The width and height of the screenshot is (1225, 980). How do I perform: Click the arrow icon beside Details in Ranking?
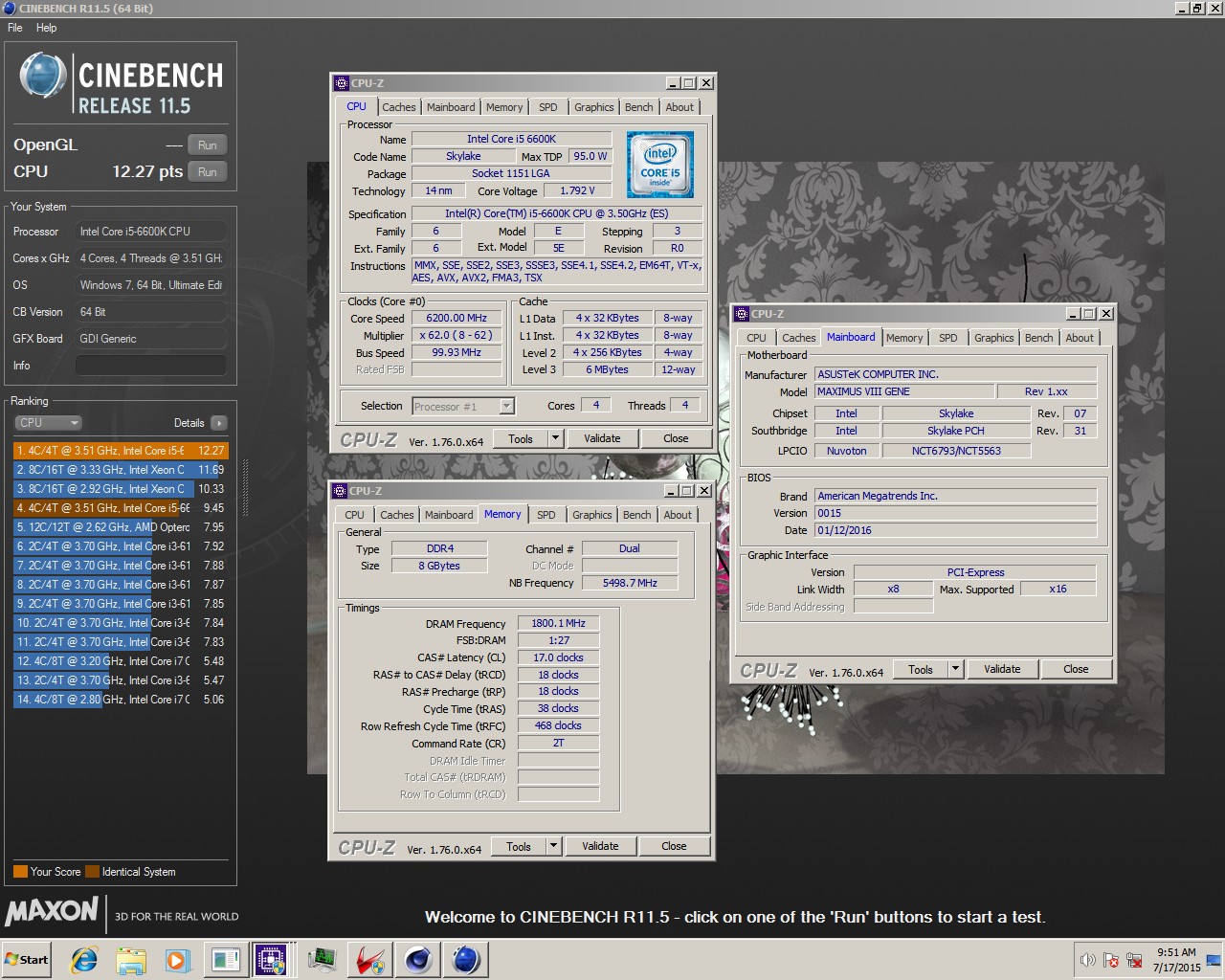(x=218, y=423)
